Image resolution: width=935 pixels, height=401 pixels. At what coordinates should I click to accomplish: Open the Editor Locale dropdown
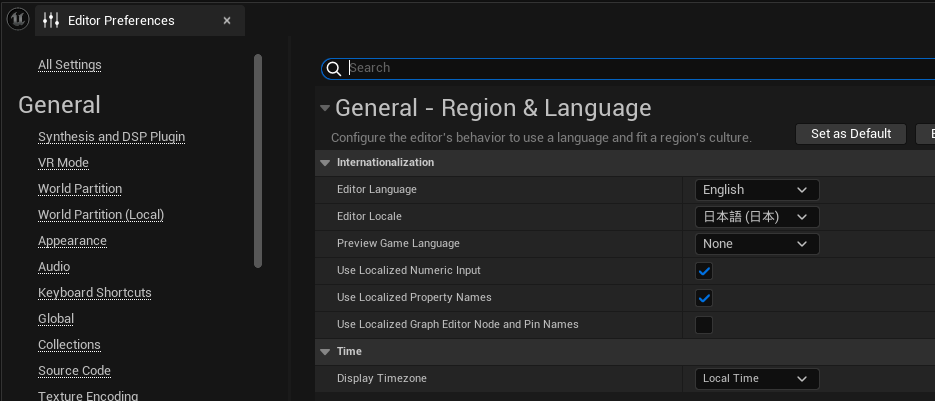click(756, 217)
